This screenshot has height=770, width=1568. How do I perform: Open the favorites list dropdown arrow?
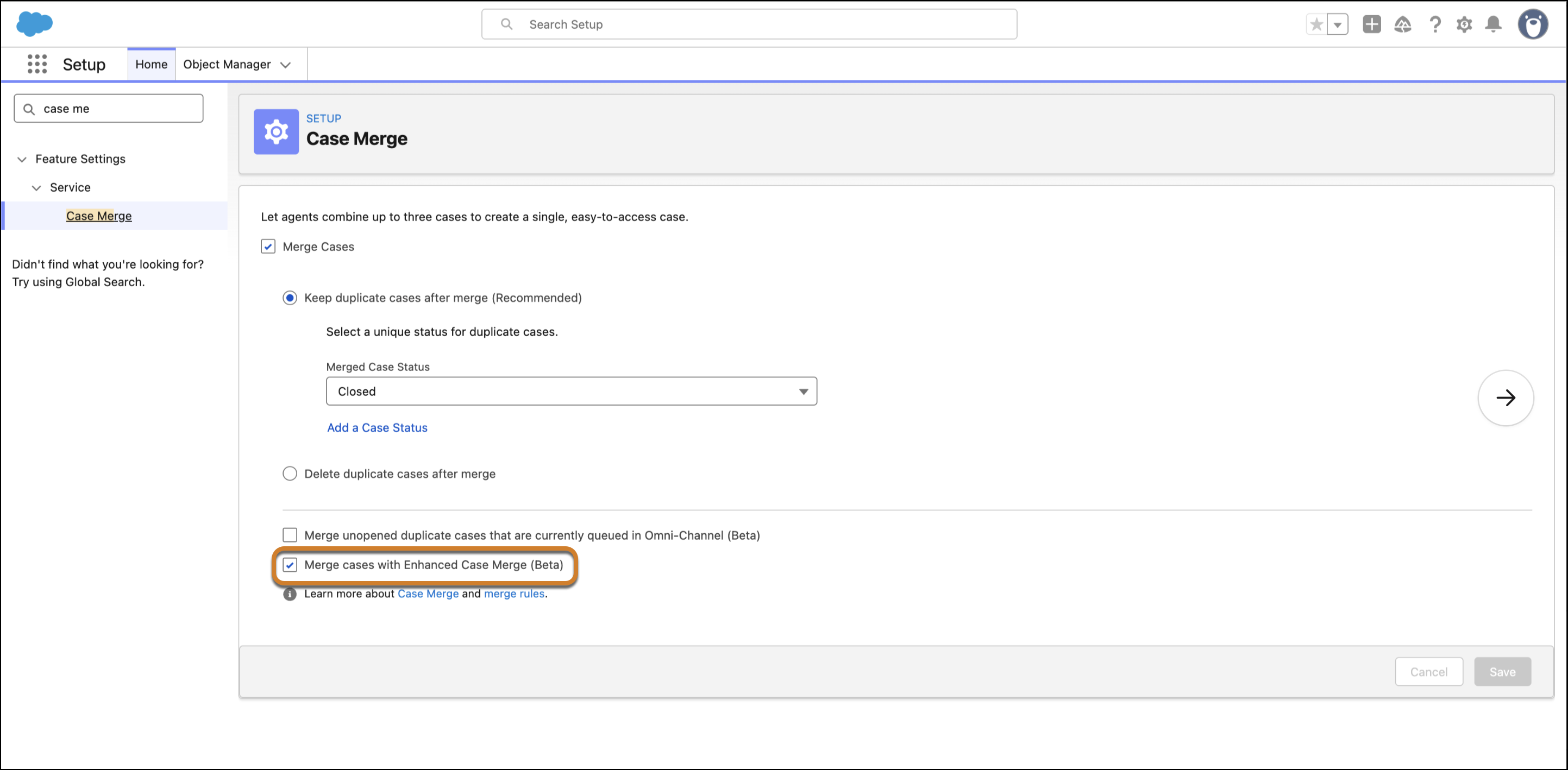[x=1337, y=24]
